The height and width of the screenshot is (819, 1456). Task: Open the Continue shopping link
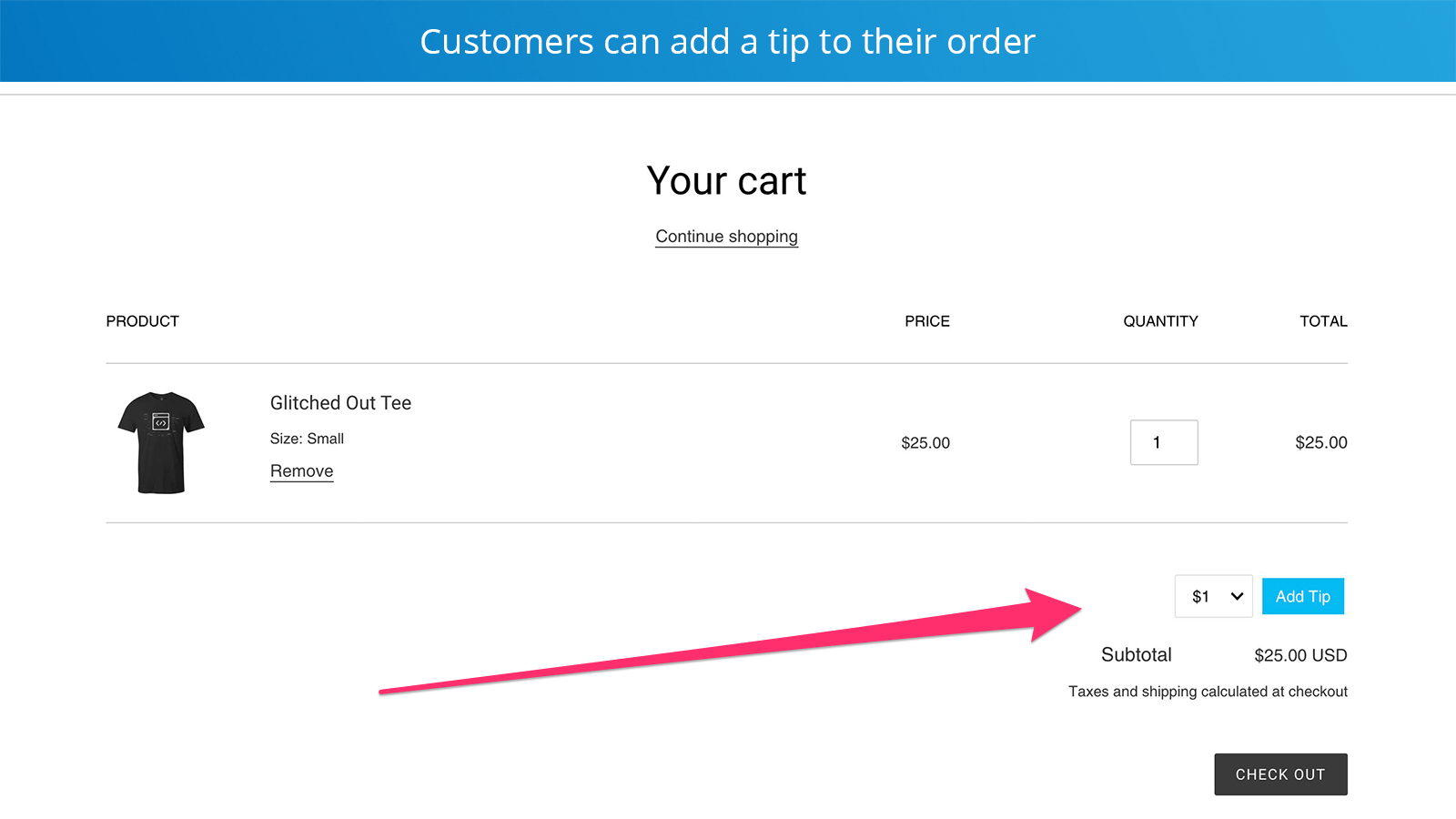[726, 236]
